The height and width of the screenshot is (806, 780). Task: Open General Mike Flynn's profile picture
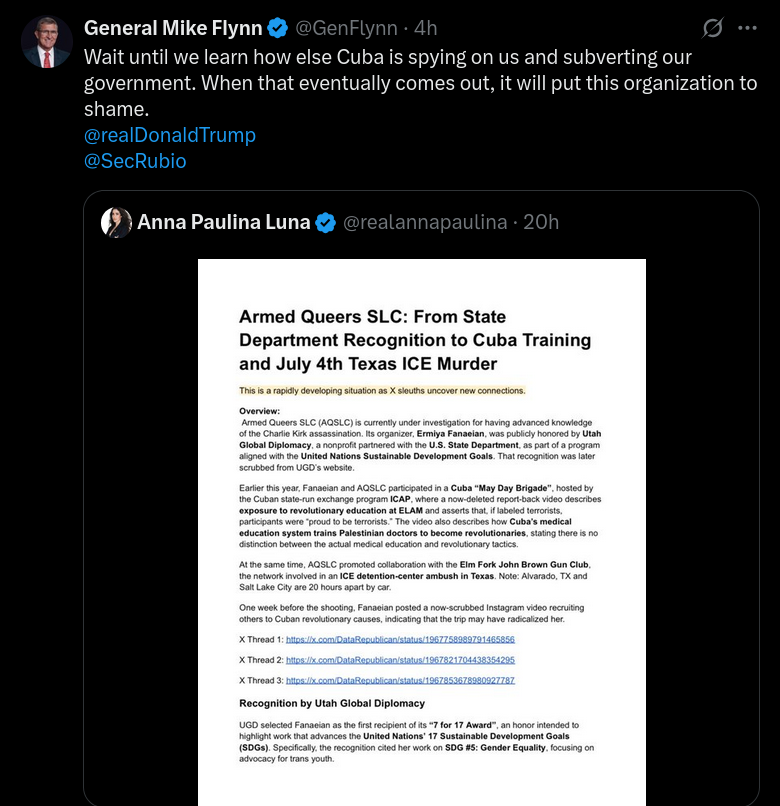pos(47,42)
